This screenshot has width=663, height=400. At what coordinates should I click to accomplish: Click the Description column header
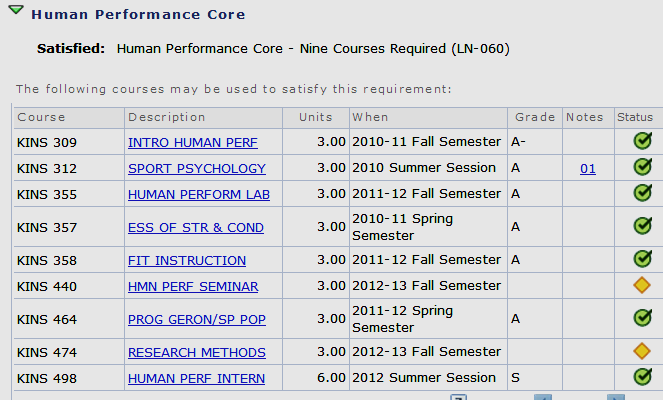(167, 117)
